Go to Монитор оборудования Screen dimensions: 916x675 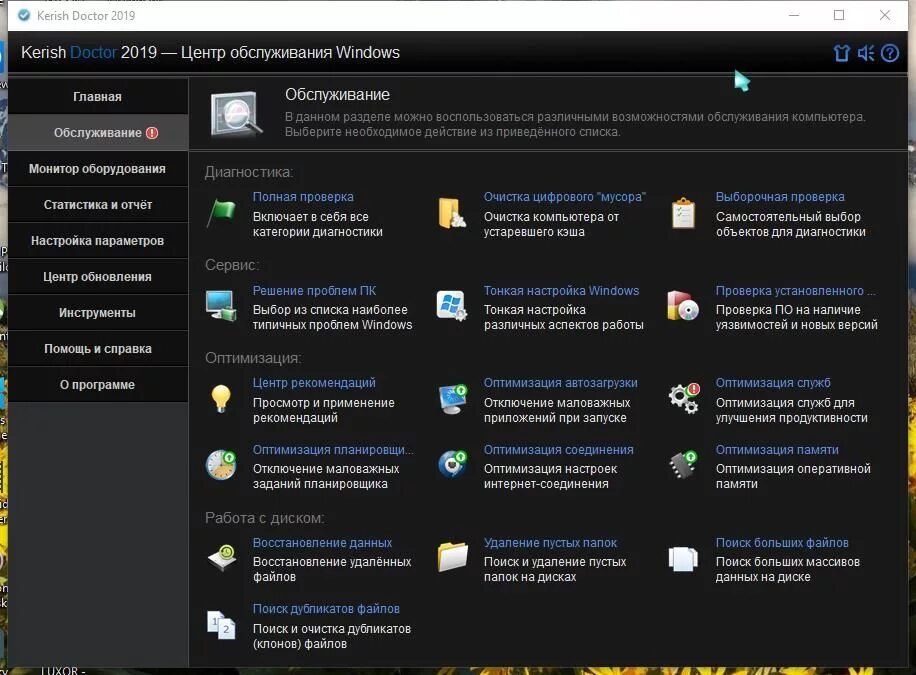point(98,169)
